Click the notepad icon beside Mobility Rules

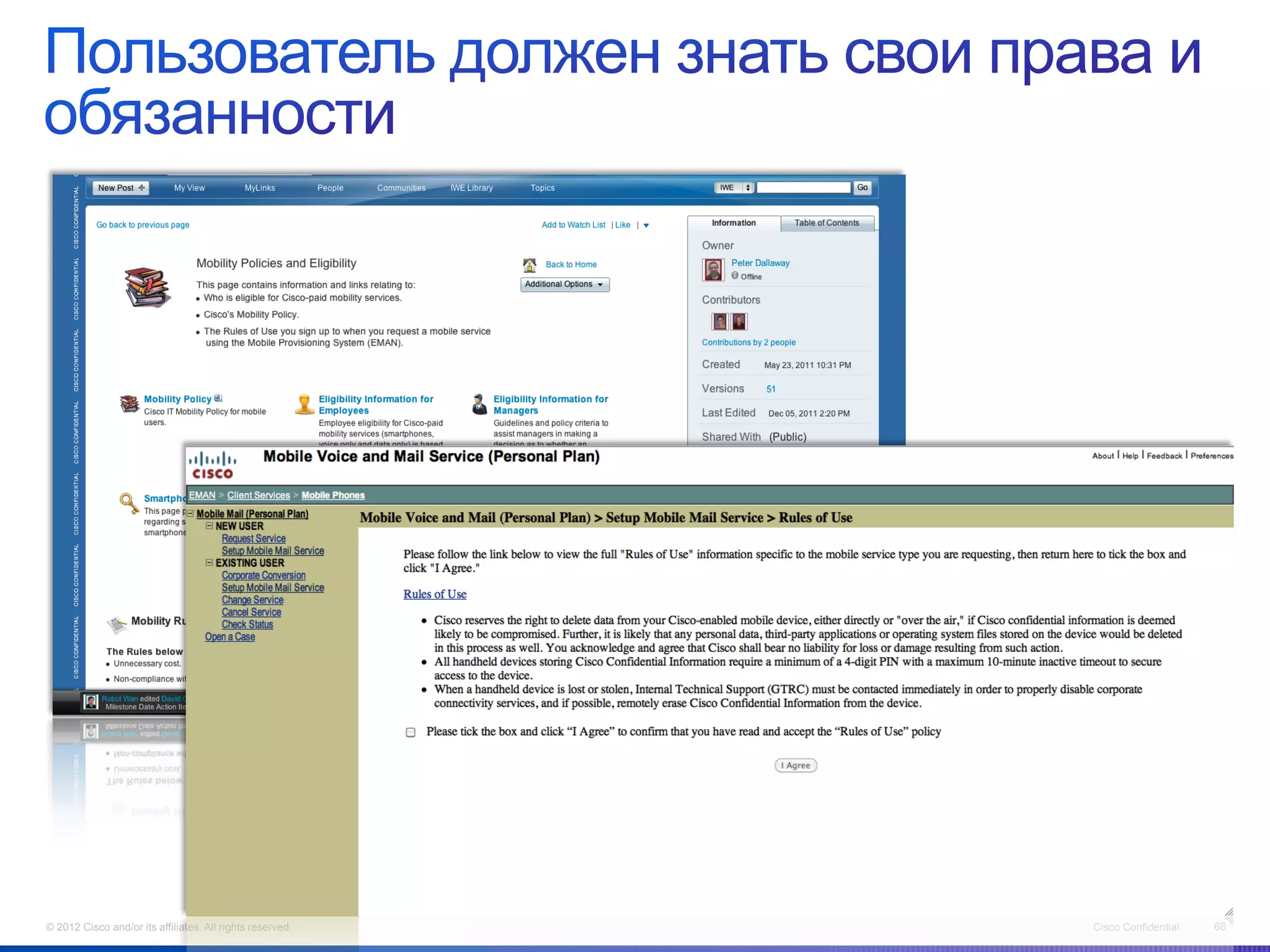pos(117,624)
